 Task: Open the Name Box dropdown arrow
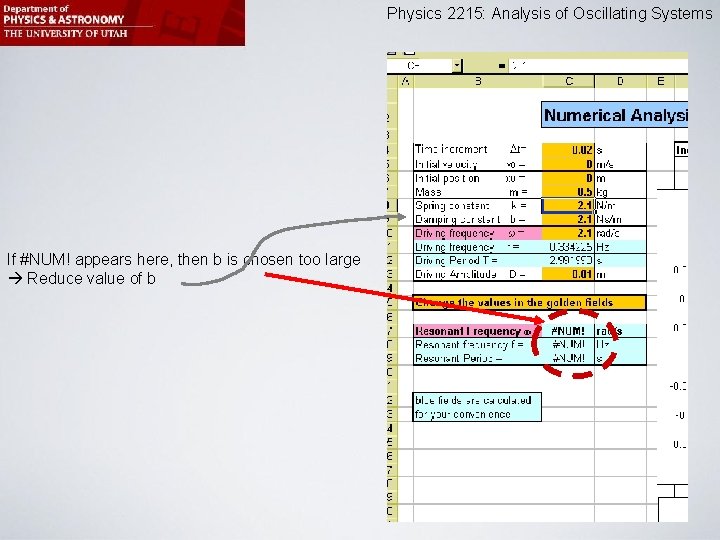click(456, 66)
